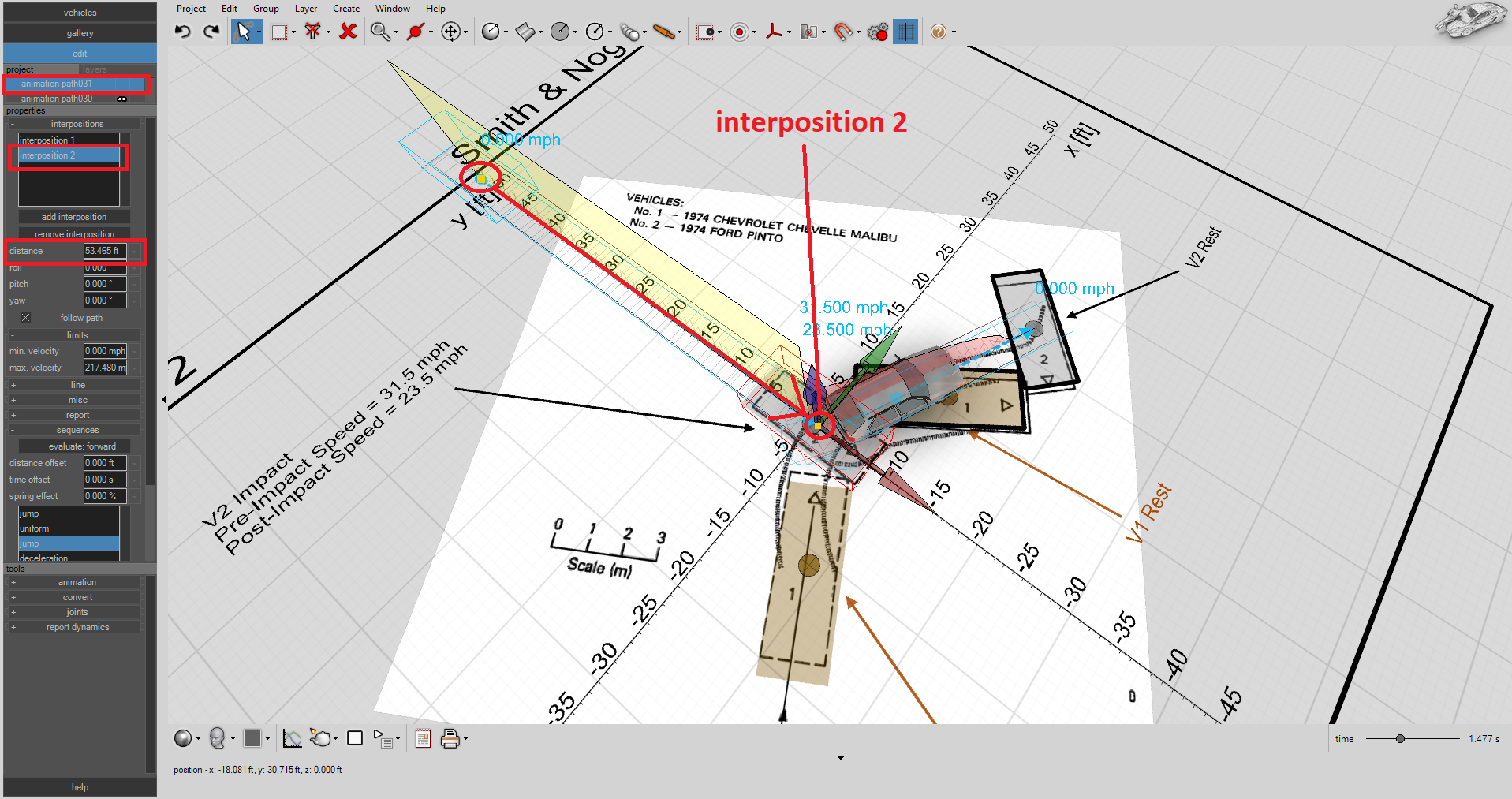Viewport: 1512px width, 799px height.
Task: Open the Edit menu
Action: (x=230, y=9)
